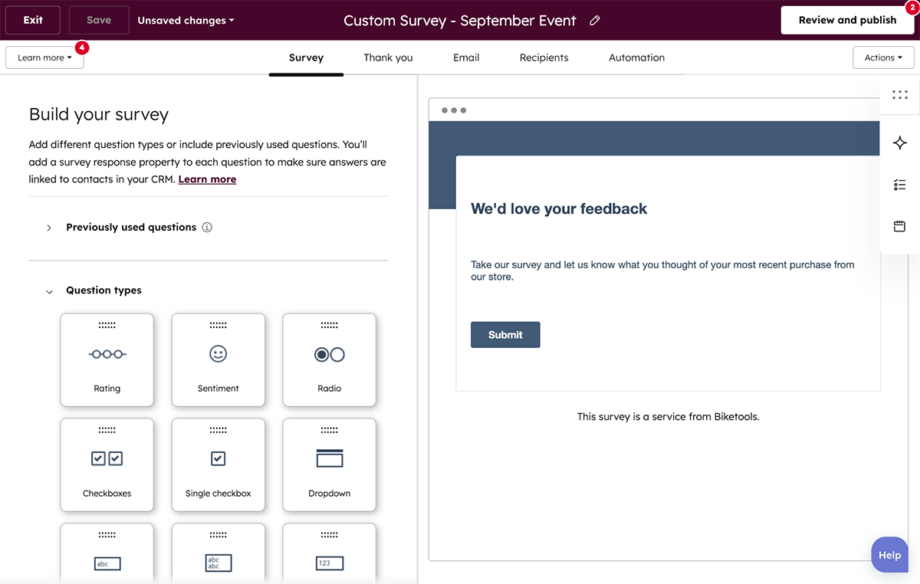Viewport: 920px width, 584px height.
Task: Click the checklist icon in right sidebar
Action: pyautogui.click(x=899, y=184)
